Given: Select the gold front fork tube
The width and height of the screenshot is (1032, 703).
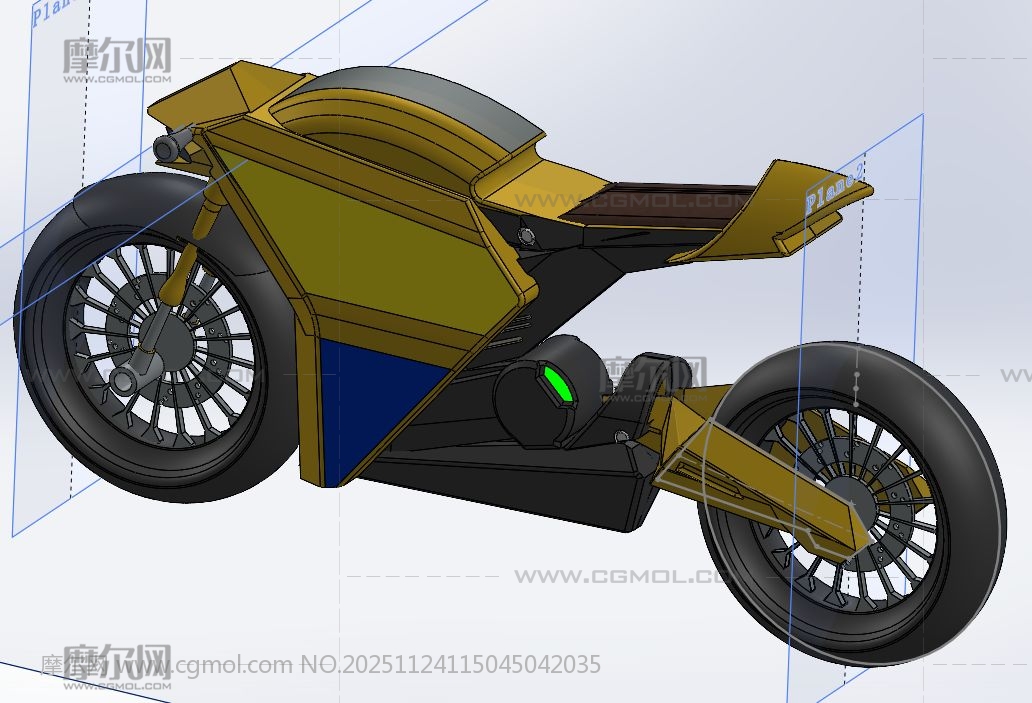Looking at the screenshot, I should [182, 271].
